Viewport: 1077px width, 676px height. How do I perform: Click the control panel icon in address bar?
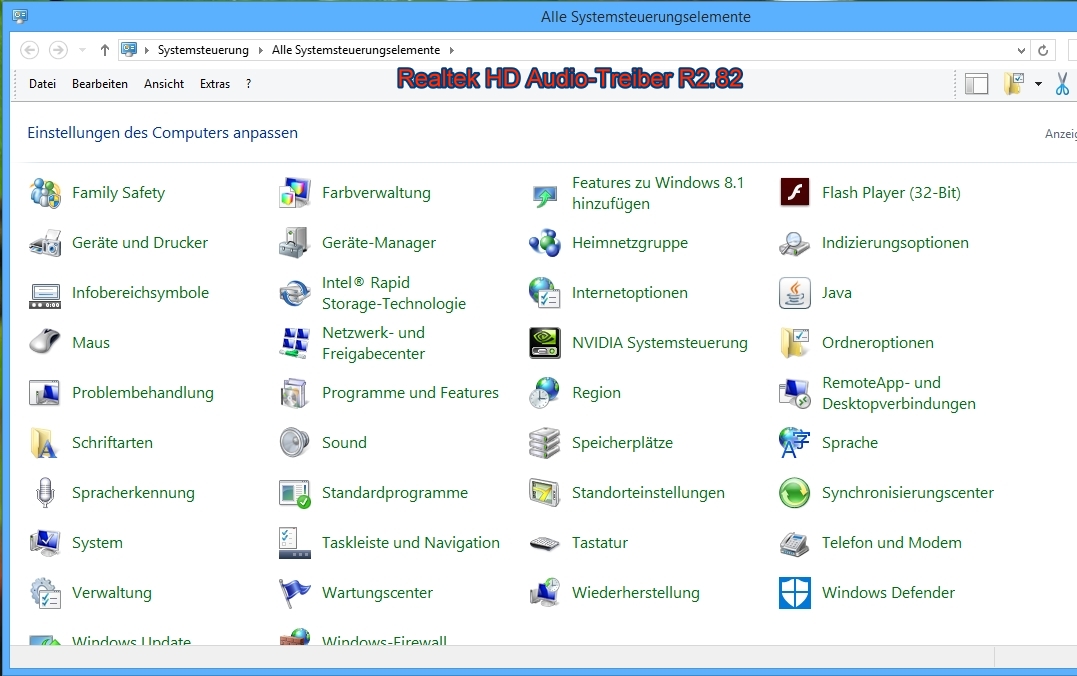[128, 49]
